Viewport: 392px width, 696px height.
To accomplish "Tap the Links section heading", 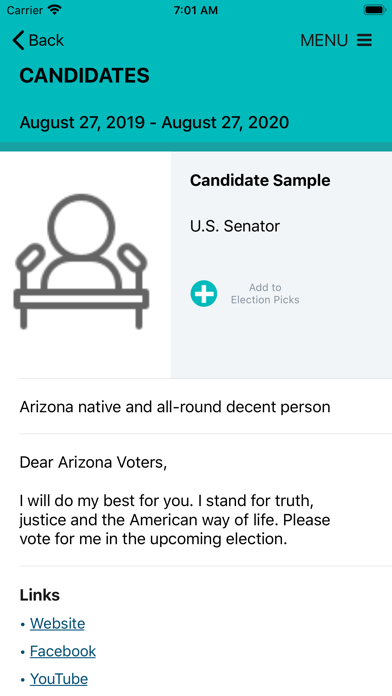I will coord(40,595).
